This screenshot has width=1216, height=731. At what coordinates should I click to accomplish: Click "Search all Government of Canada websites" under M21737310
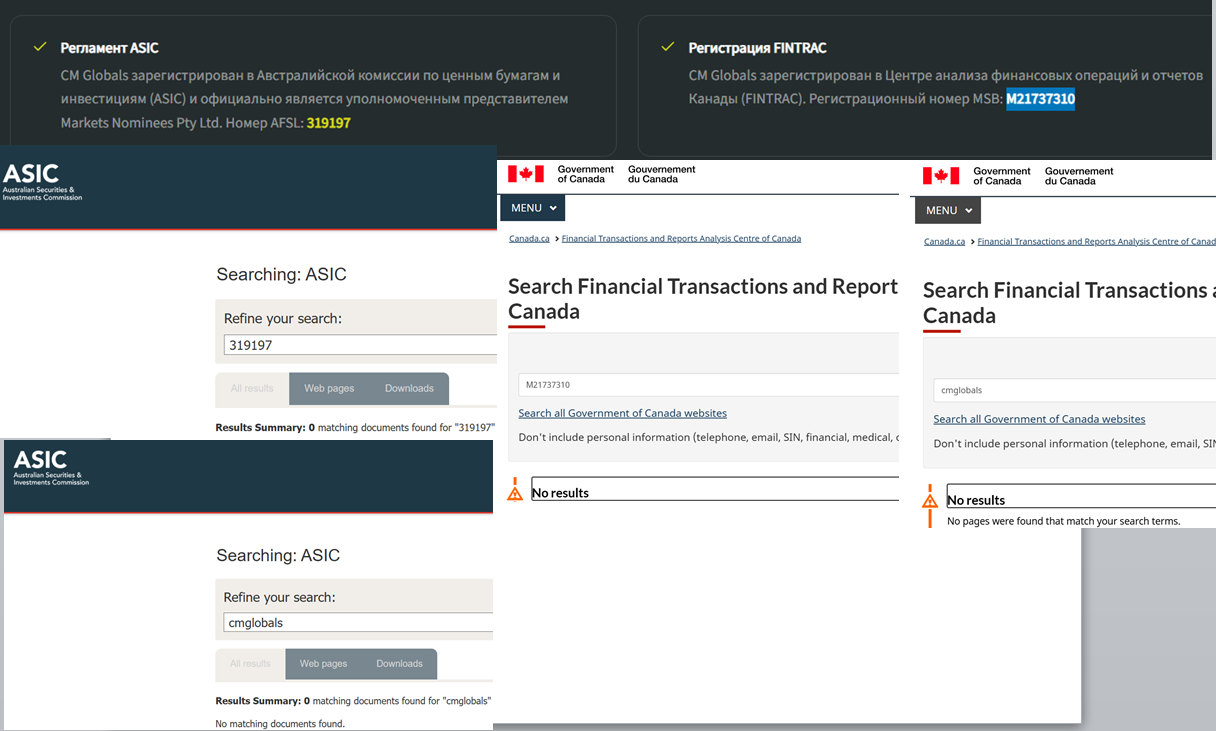622,413
